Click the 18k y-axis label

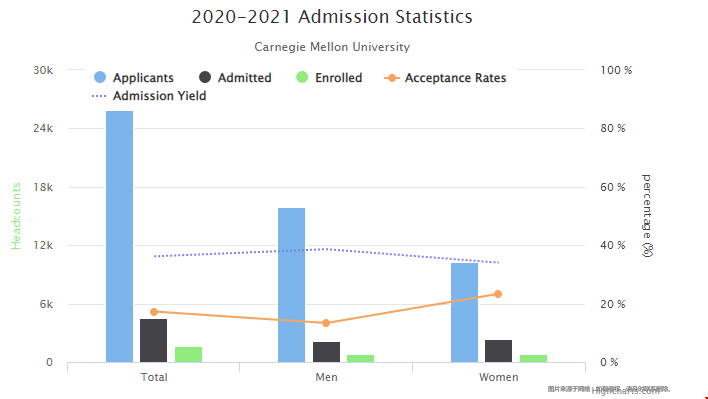tap(43, 187)
